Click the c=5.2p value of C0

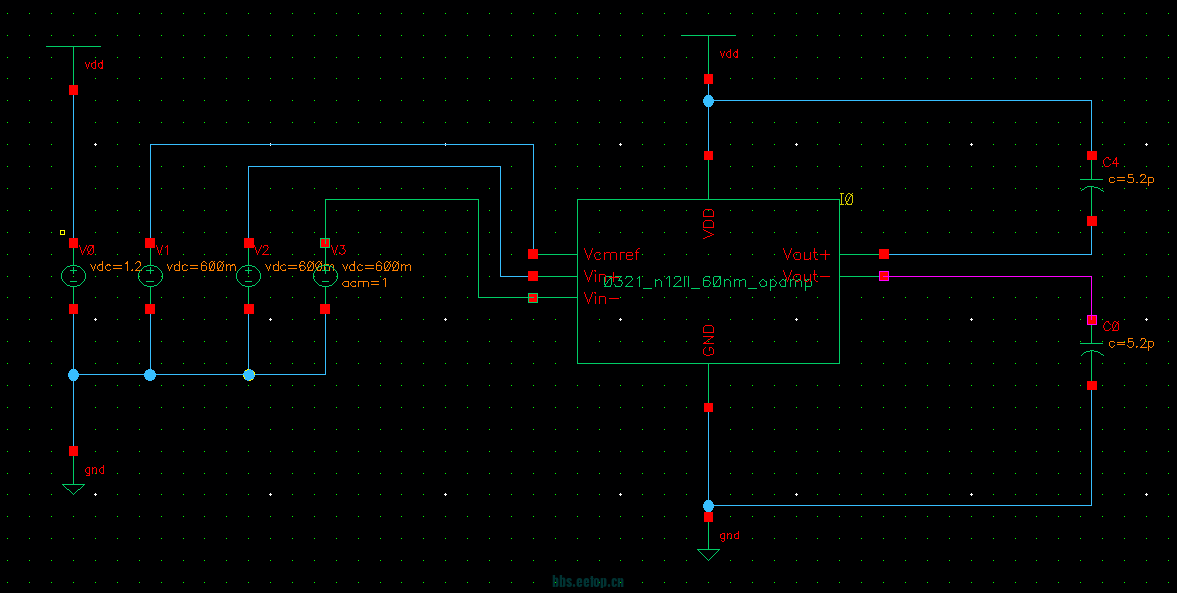click(x=1131, y=344)
